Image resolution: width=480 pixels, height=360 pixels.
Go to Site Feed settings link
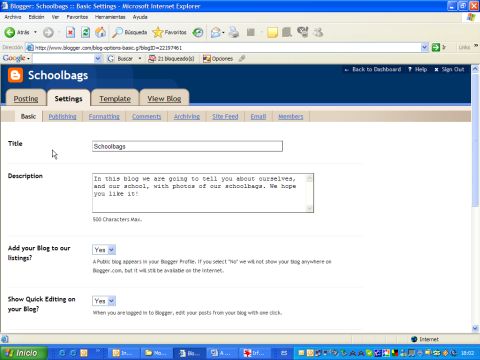[225, 116]
